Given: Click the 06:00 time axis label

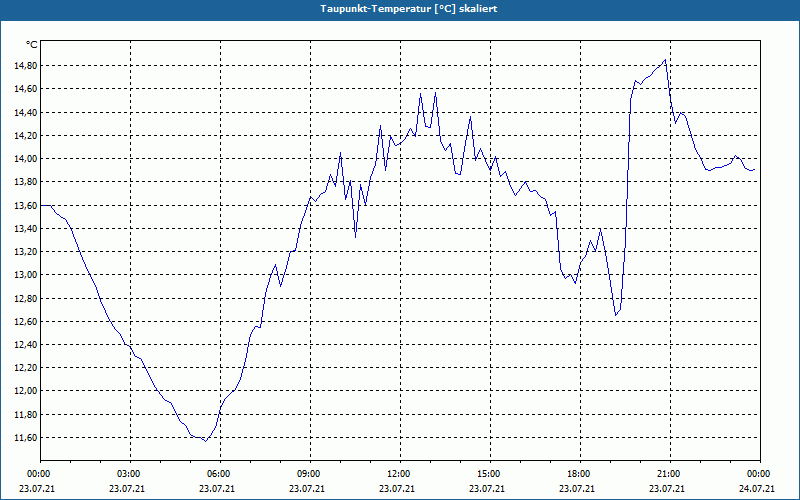Looking at the screenshot, I should coord(220,474).
